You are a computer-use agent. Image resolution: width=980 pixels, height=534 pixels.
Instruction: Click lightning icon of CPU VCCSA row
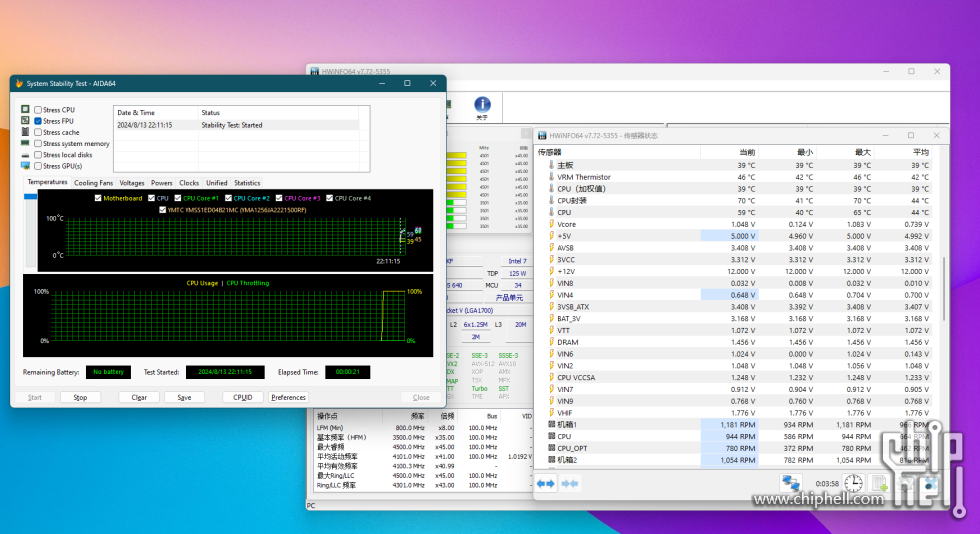coord(551,378)
